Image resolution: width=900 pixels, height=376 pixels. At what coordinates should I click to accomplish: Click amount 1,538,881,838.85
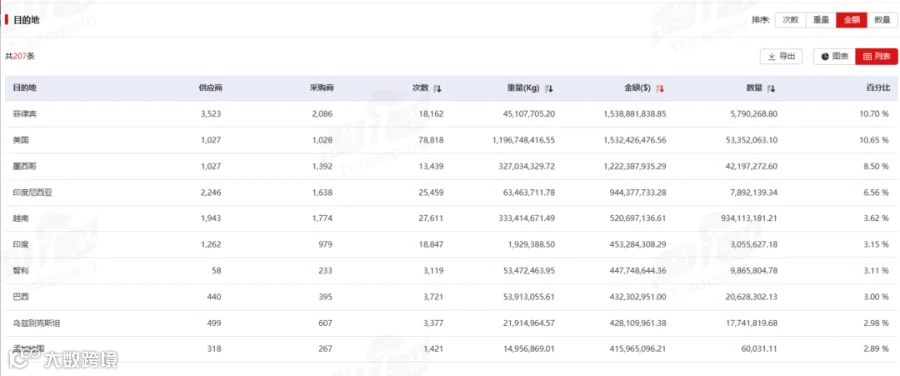click(635, 114)
